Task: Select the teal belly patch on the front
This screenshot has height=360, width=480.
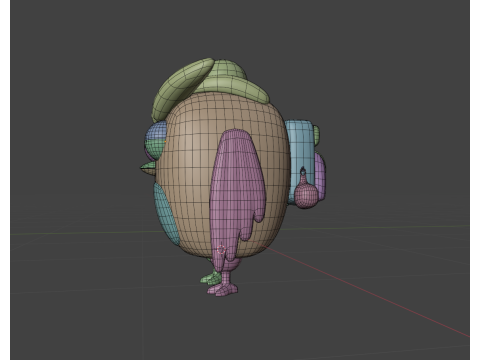Action: pyautogui.click(x=166, y=215)
